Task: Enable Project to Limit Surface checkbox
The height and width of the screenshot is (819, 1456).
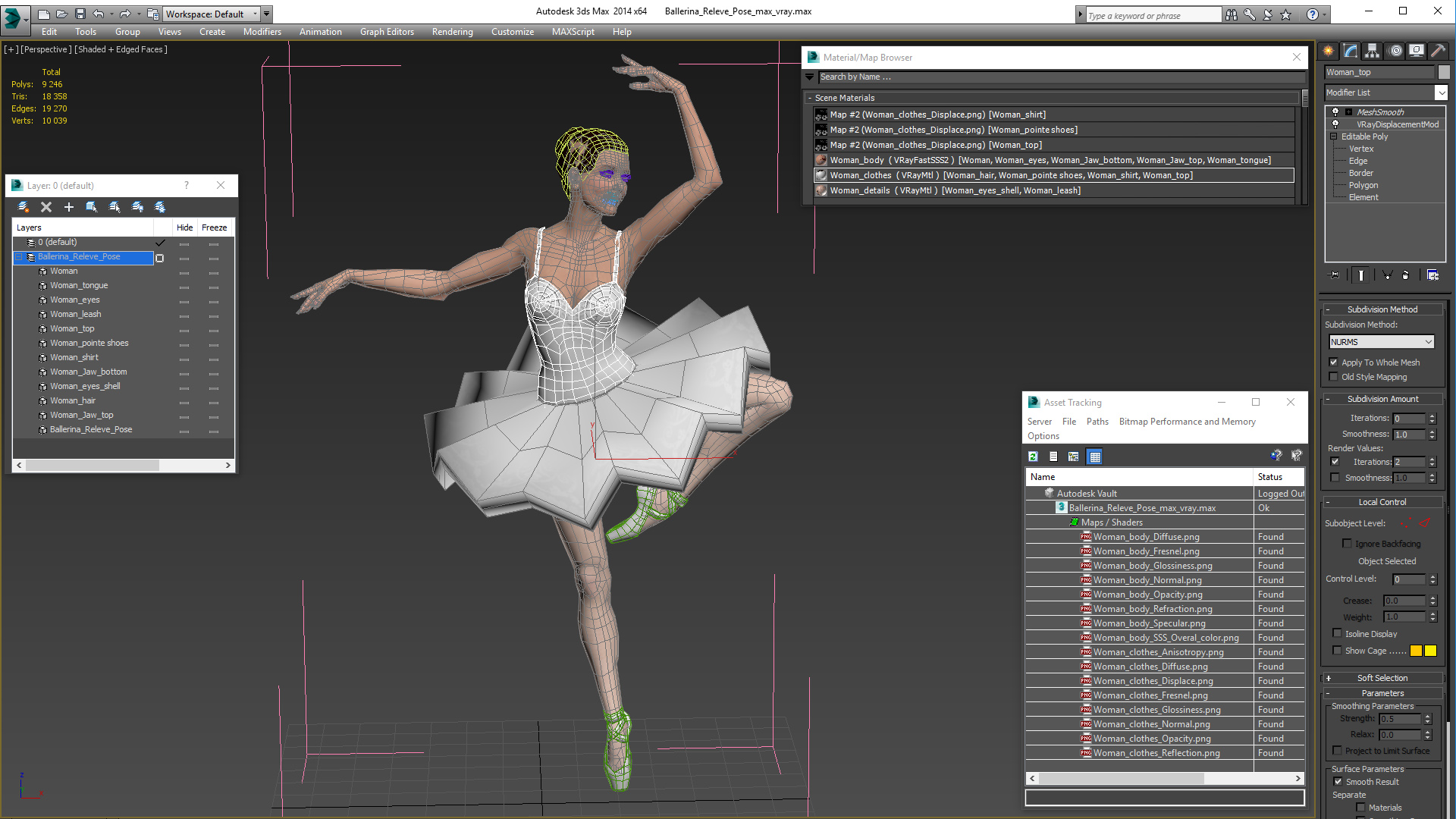Action: pos(1338,751)
